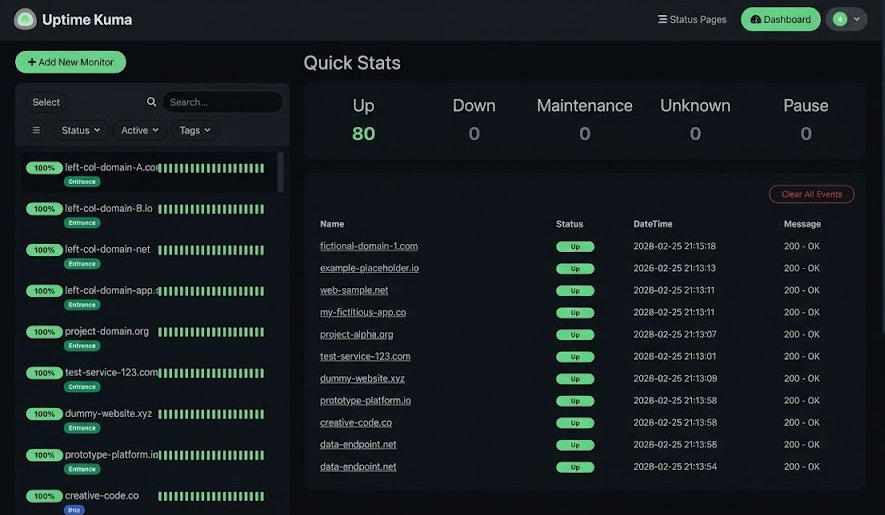Click Up badge in web-sample.net row
This screenshot has width=885, height=515.
point(575,291)
